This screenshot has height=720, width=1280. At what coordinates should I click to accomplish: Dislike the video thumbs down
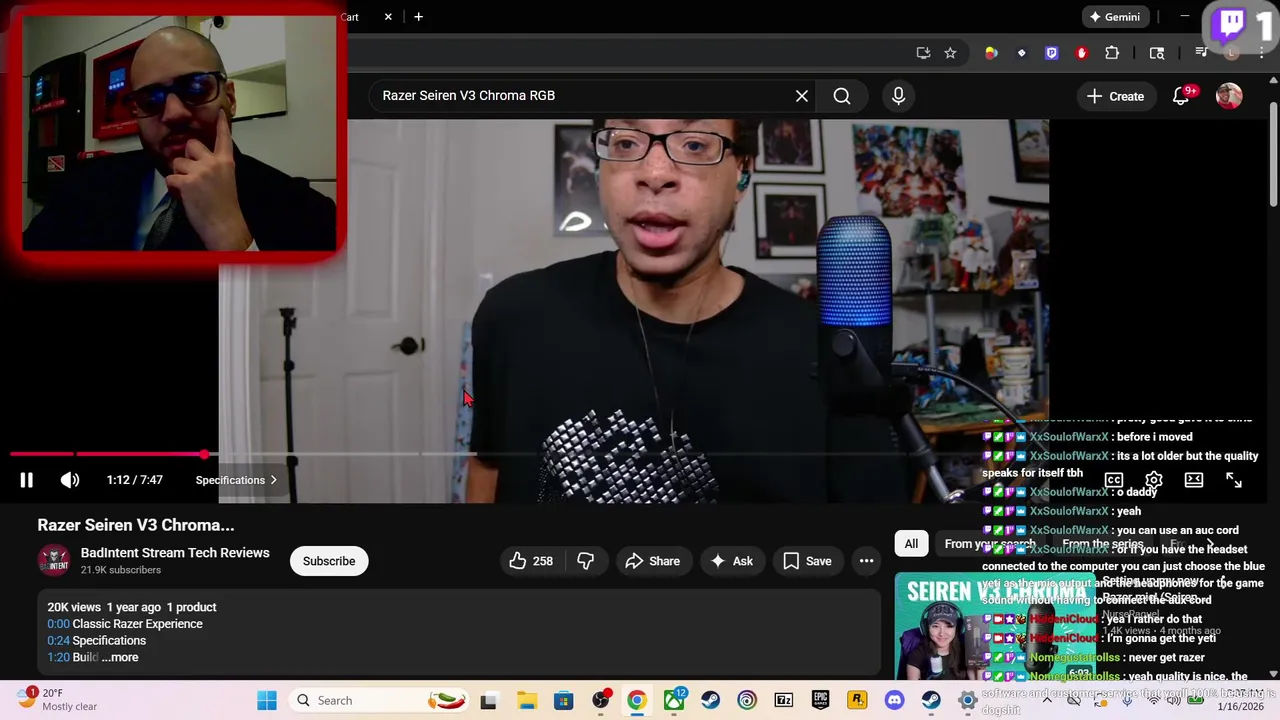point(586,561)
